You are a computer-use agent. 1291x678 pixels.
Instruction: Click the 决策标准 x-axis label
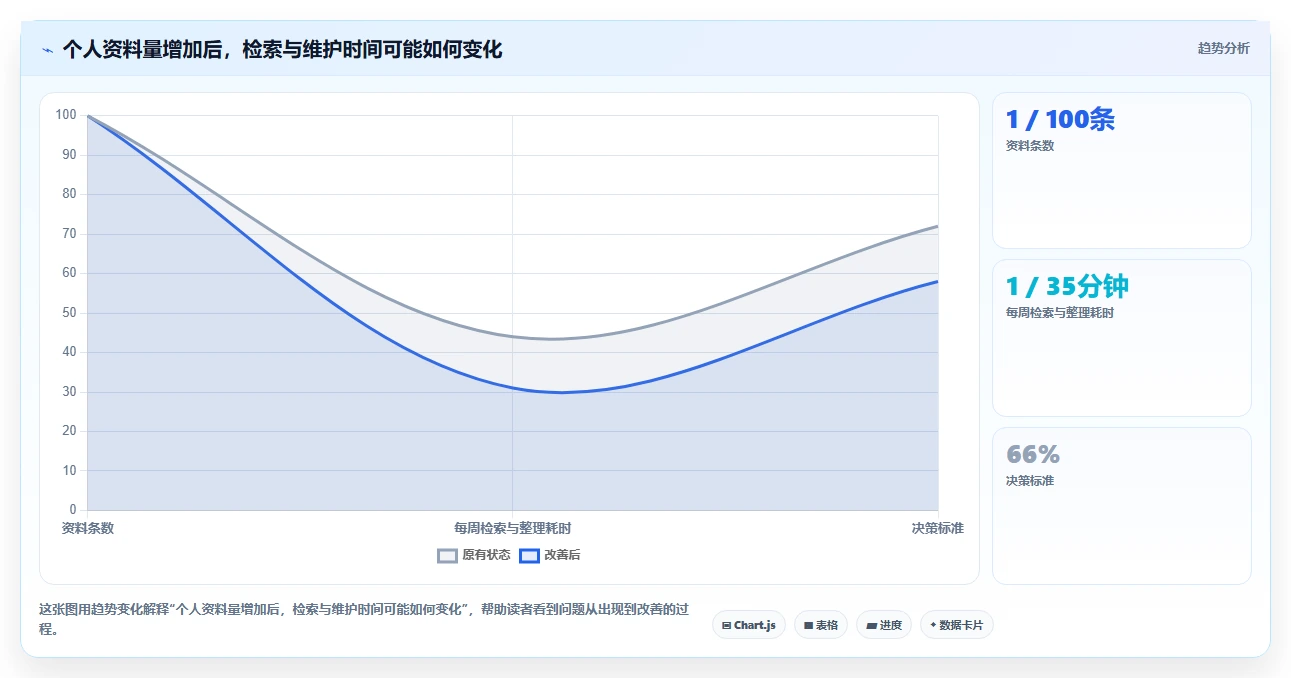click(937, 528)
